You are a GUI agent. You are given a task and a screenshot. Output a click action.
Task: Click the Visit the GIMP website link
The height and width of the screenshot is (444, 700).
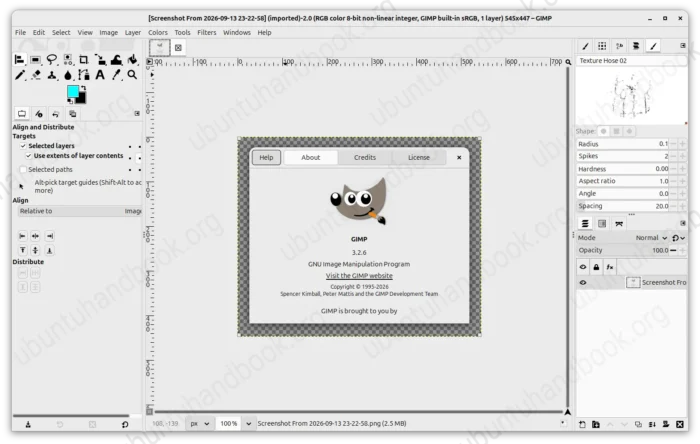click(x=359, y=276)
